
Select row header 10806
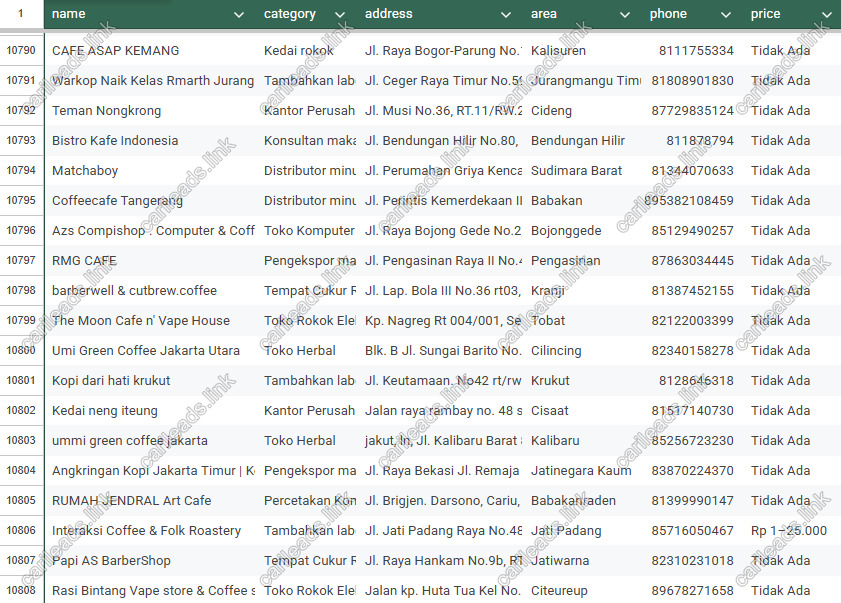point(21,530)
